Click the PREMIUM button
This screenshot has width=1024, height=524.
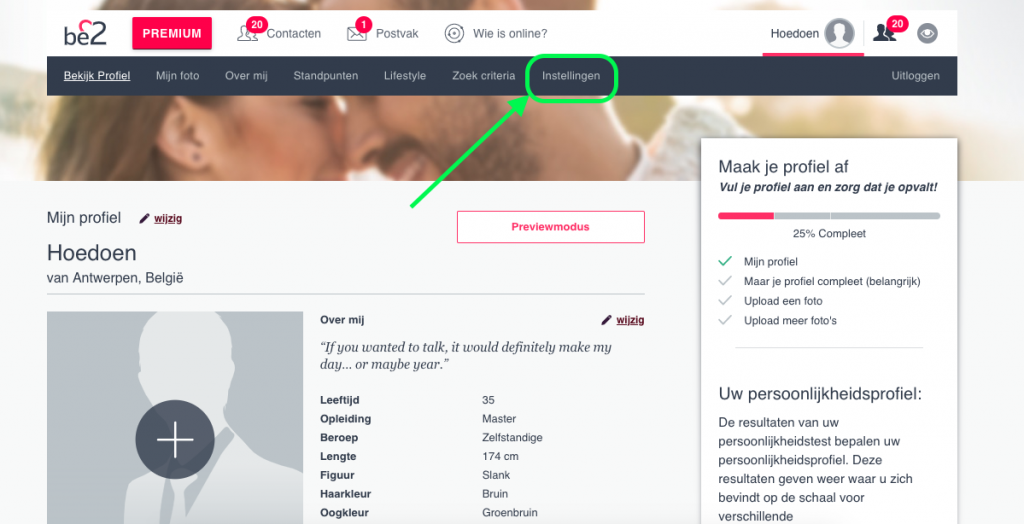tap(172, 33)
